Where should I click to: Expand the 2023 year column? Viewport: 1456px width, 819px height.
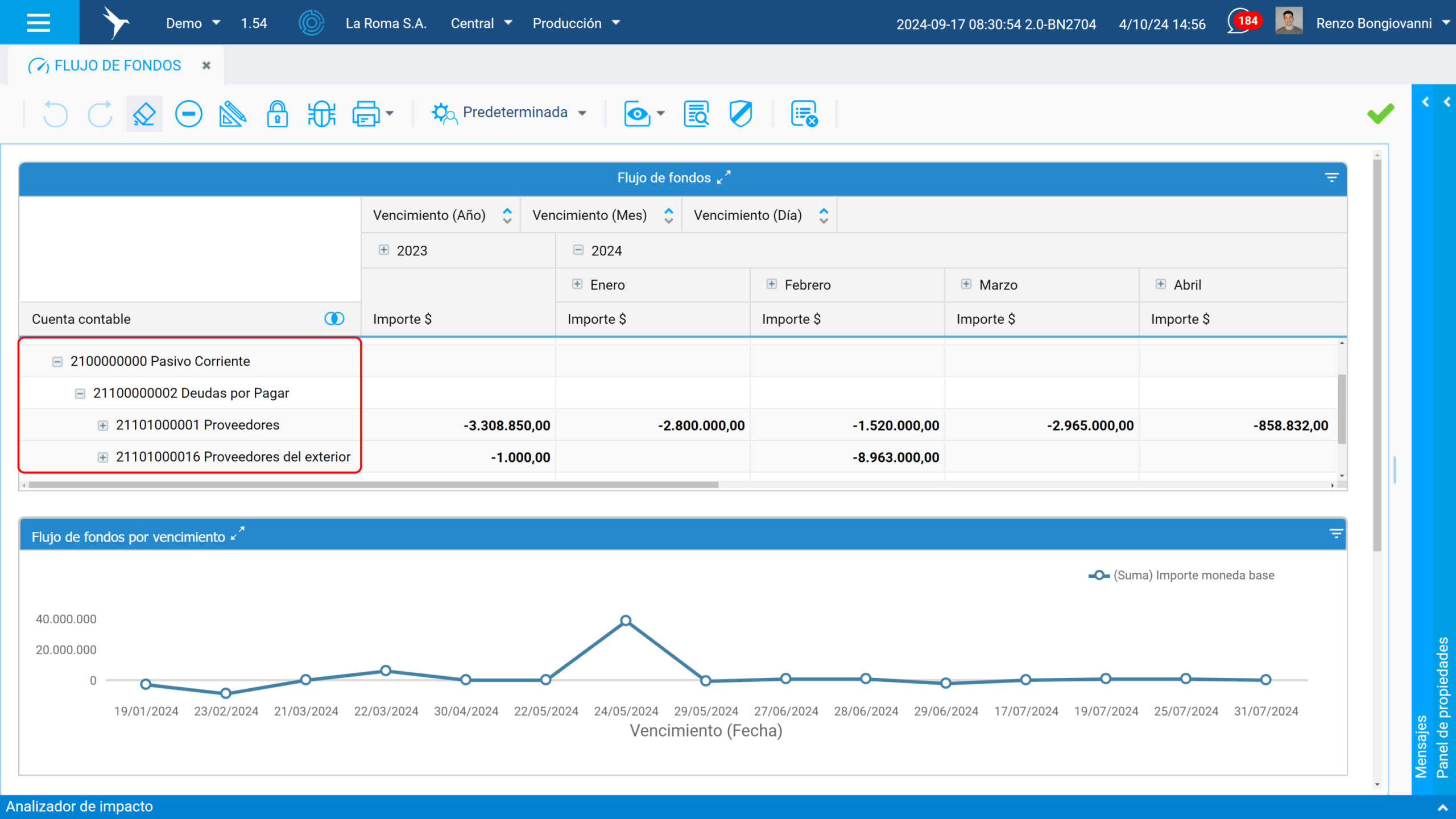point(384,250)
